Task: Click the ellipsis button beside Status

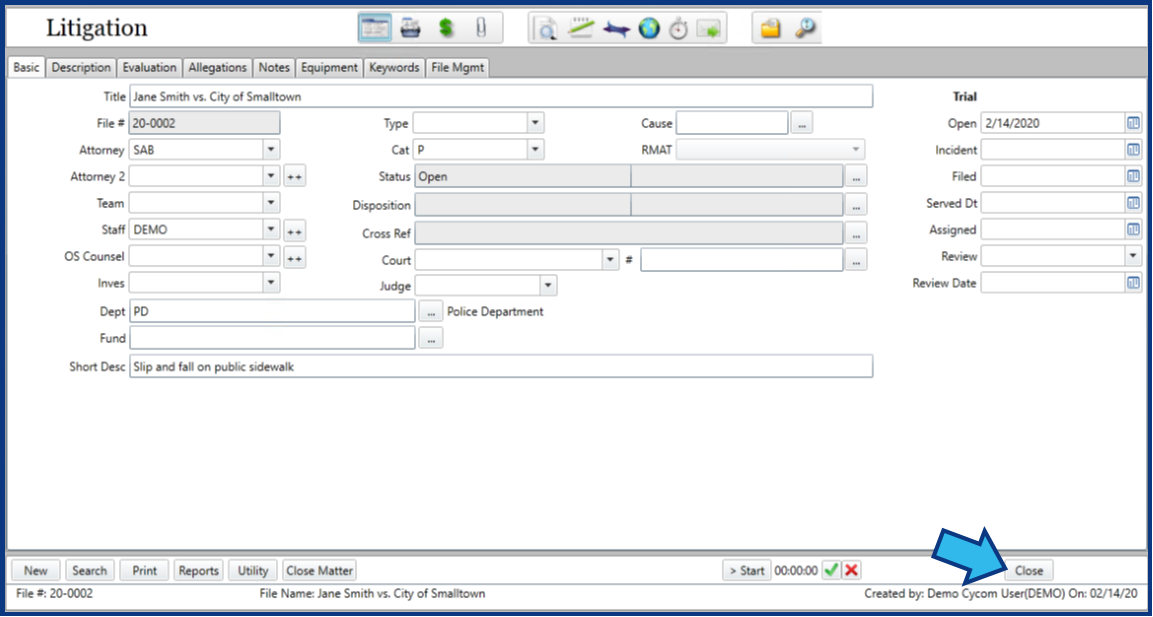Action: (x=856, y=176)
